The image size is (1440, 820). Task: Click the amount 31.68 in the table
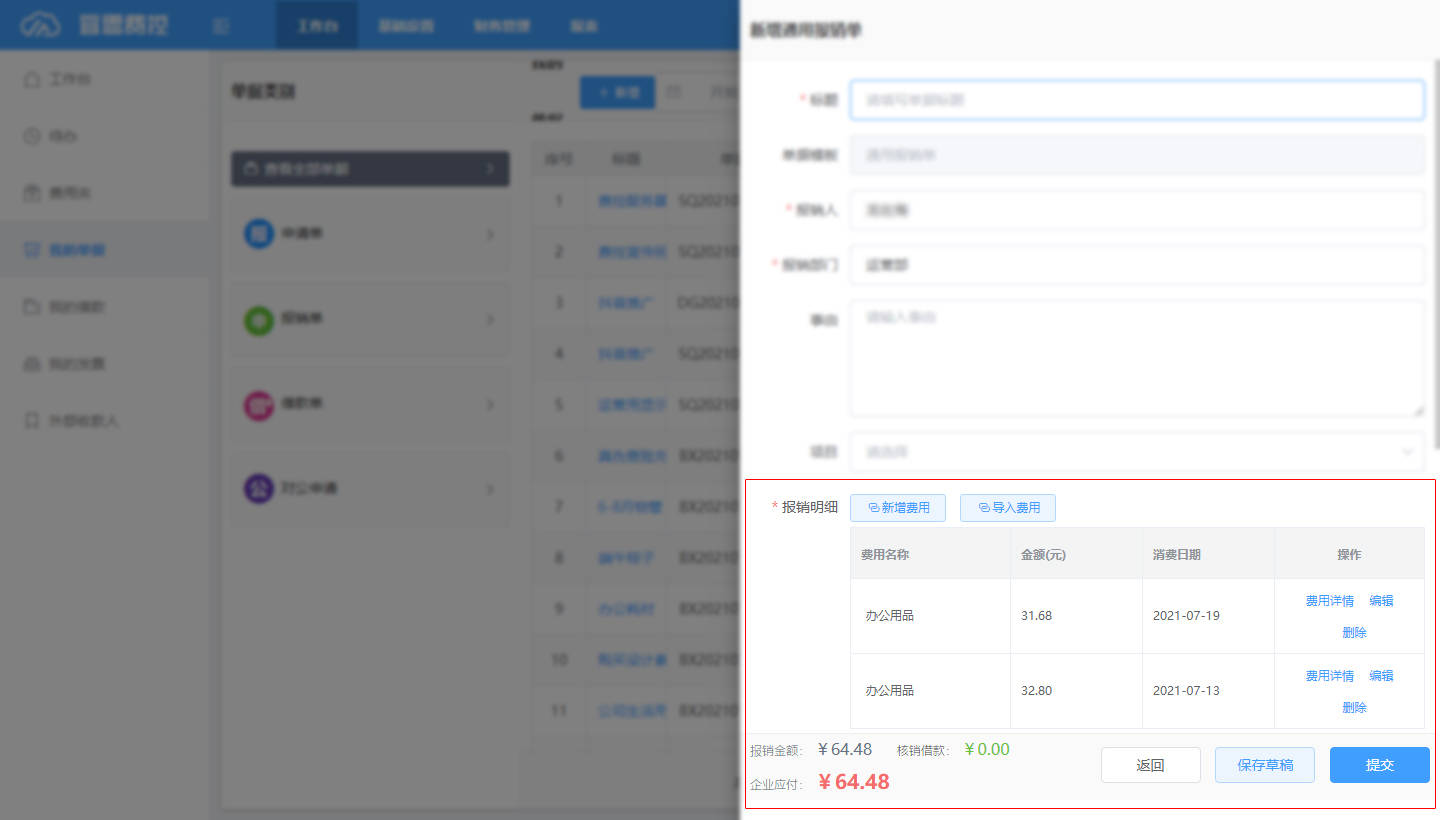click(x=1036, y=616)
